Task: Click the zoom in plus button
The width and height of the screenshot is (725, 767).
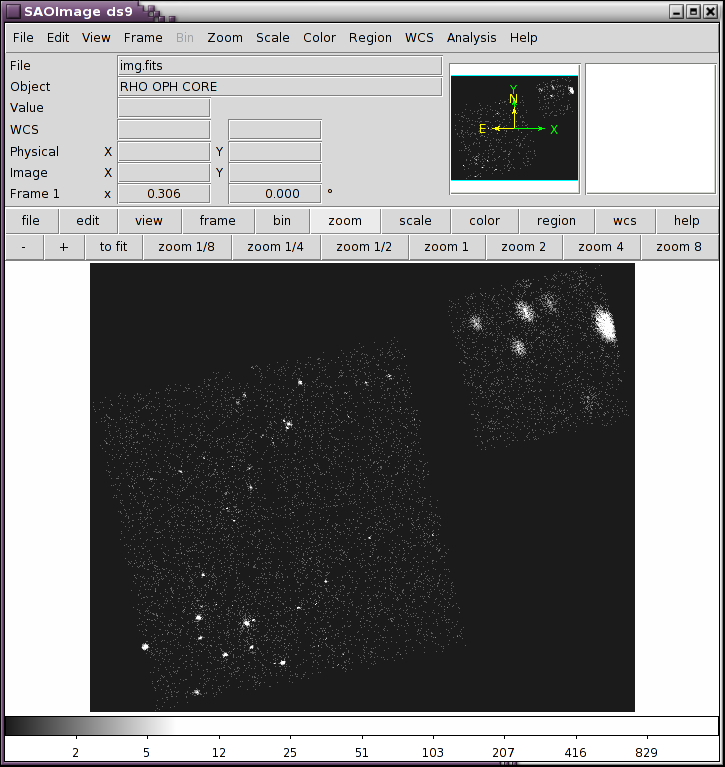Action: click(64, 247)
